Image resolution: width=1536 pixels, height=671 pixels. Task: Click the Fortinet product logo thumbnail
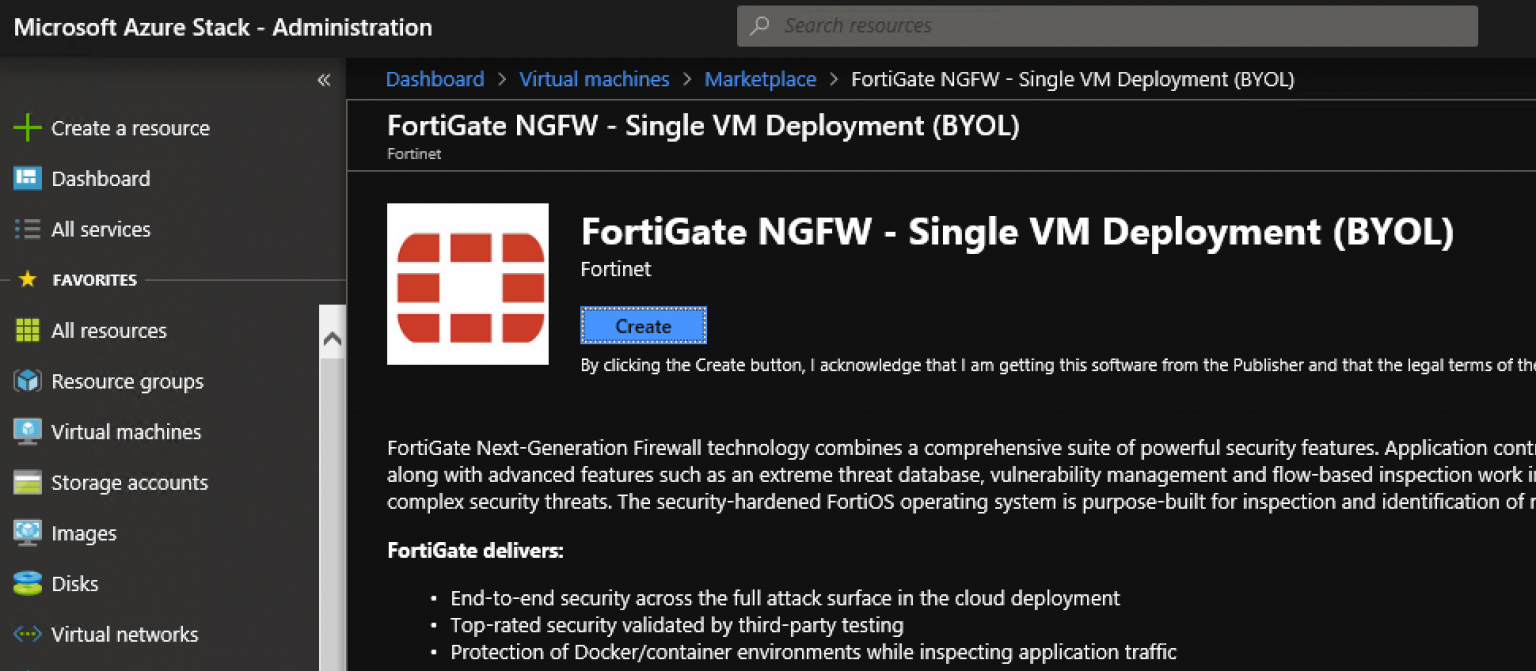tap(467, 283)
